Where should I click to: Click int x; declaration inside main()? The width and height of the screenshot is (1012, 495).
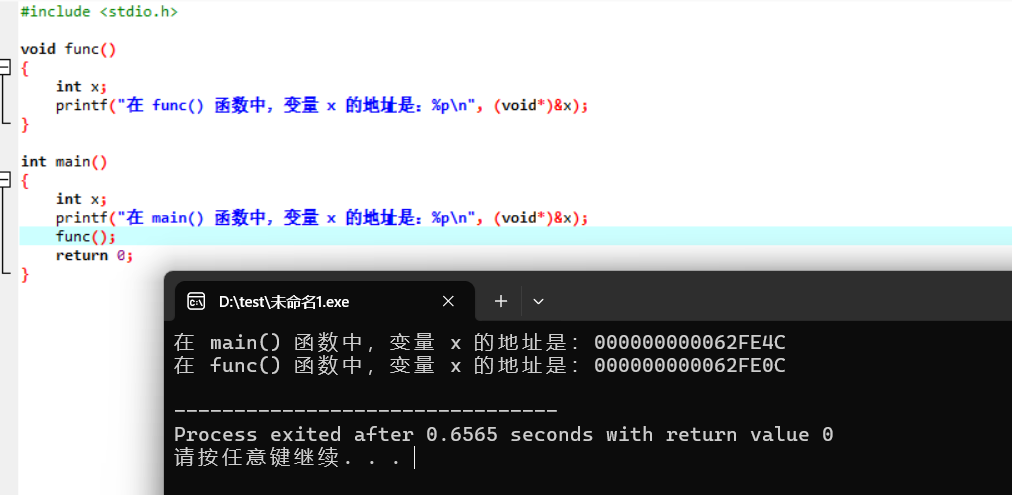pos(81,199)
